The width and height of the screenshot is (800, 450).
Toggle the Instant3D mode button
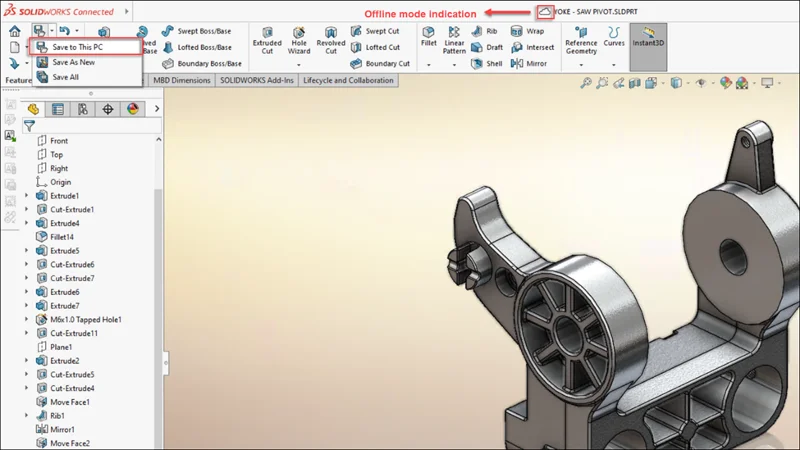tap(648, 40)
